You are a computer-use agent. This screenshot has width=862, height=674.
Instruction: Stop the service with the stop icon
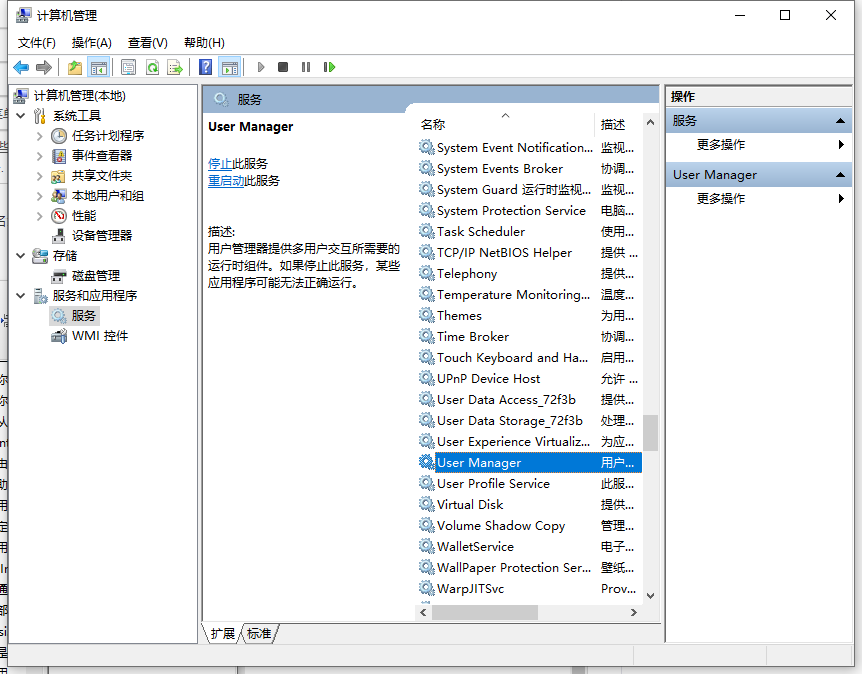284,66
